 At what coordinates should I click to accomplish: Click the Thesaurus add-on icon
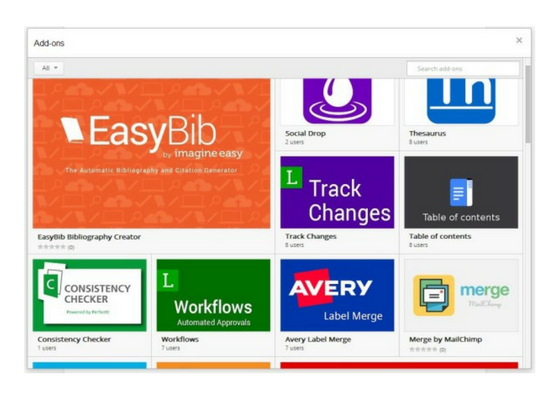(461, 101)
